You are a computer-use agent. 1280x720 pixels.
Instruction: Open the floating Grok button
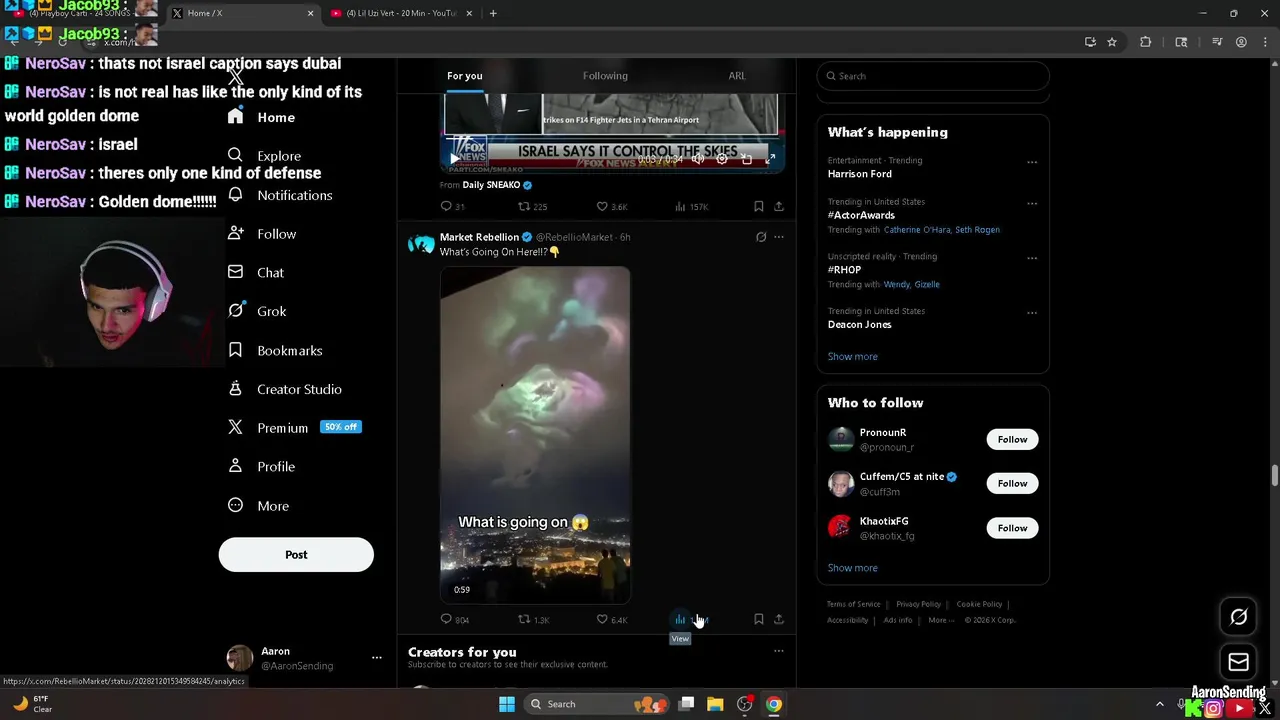click(1238, 617)
